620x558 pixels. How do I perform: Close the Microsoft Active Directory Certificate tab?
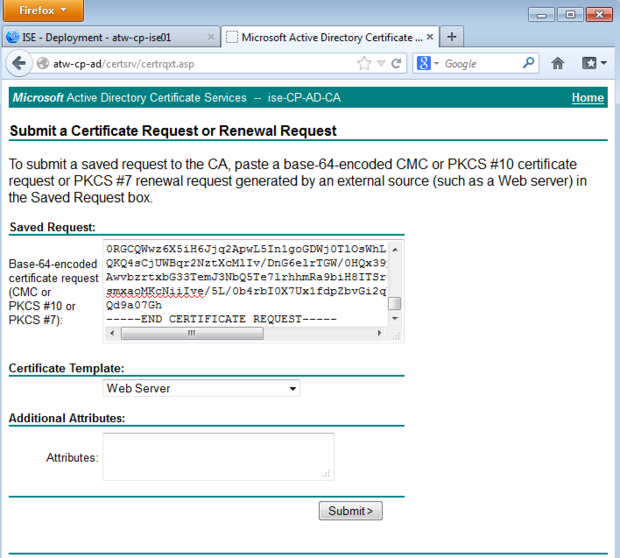tap(430, 37)
